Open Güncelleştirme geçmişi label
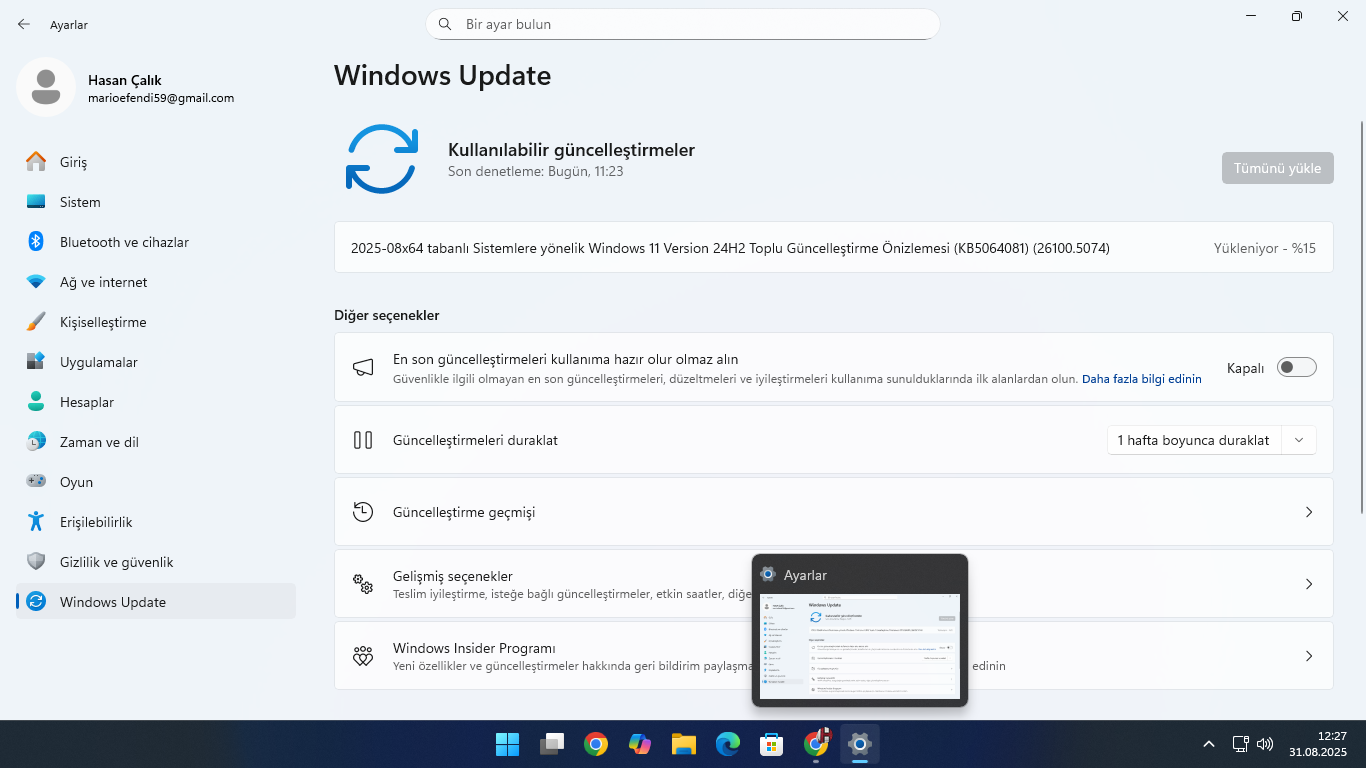The height and width of the screenshot is (768, 1366). (464, 512)
